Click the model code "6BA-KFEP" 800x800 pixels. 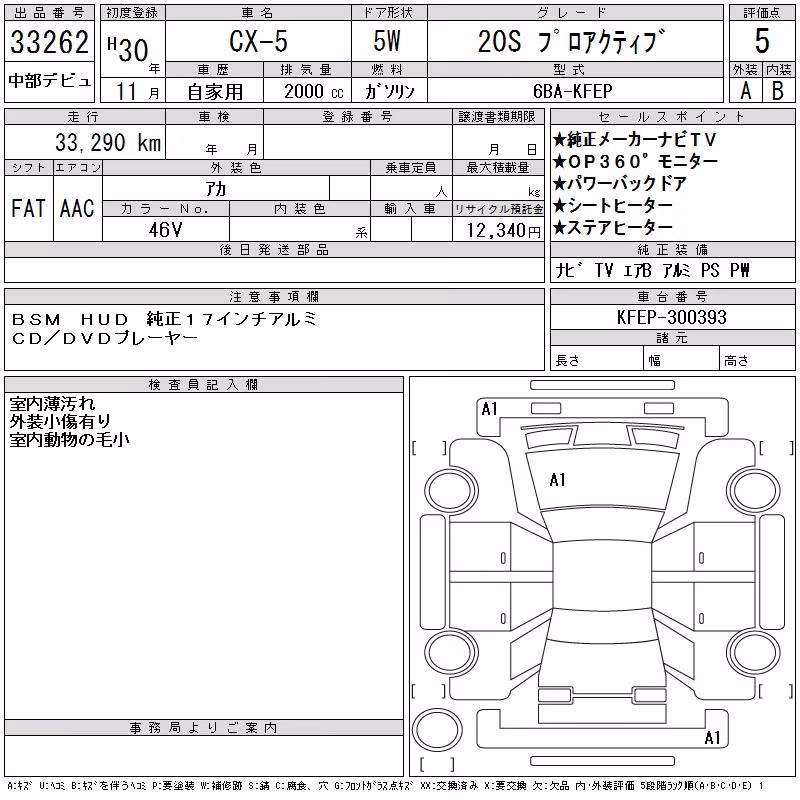coord(572,91)
